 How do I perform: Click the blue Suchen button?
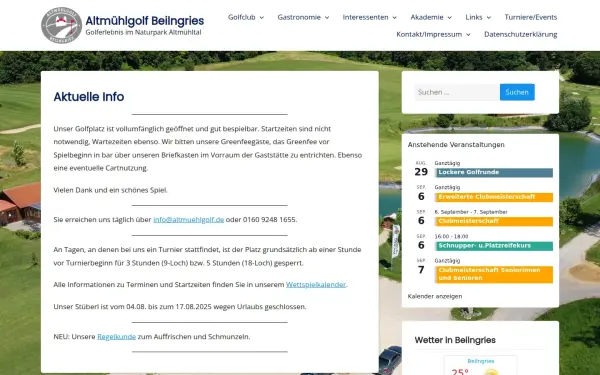[517, 92]
